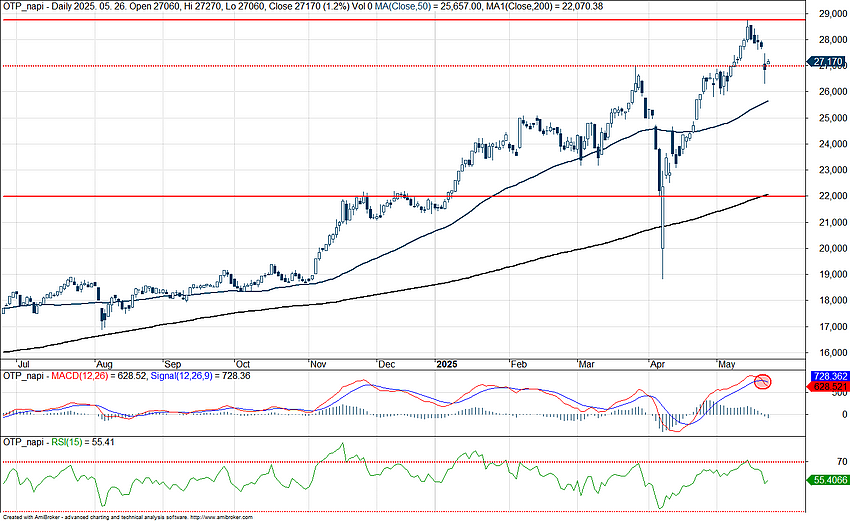
Task: Click the 18,000 price axis label
Action: pyautogui.click(x=834, y=300)
